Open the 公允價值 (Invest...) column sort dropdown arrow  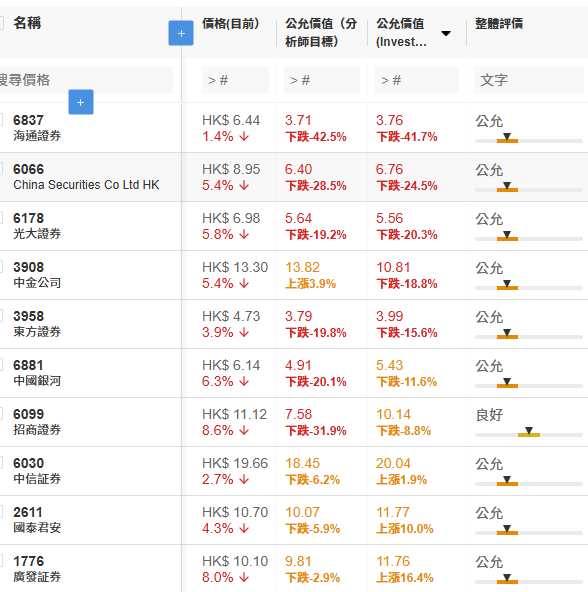click(446, 33)
